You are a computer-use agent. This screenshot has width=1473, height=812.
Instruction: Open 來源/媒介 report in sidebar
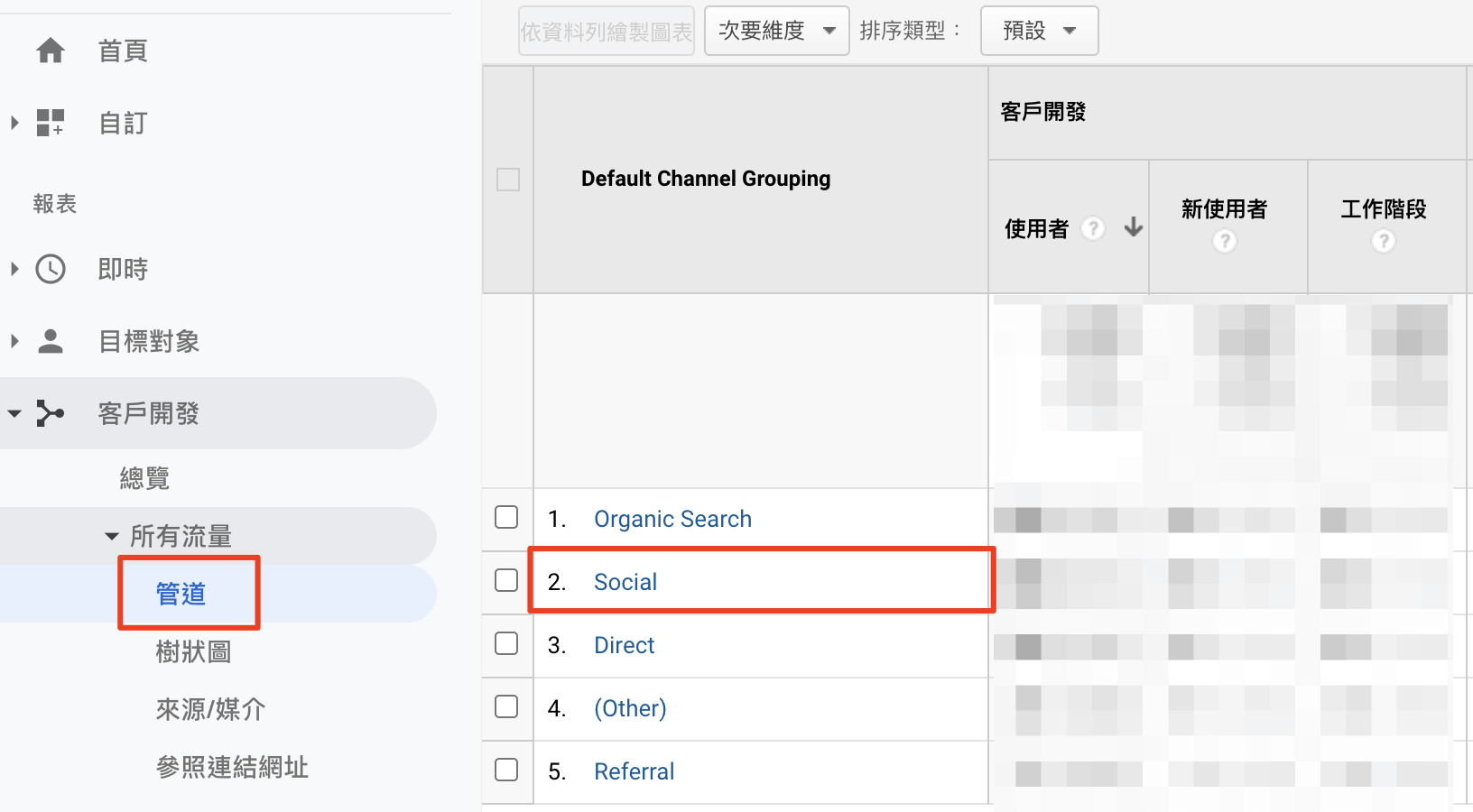click(x=210, y=709)
